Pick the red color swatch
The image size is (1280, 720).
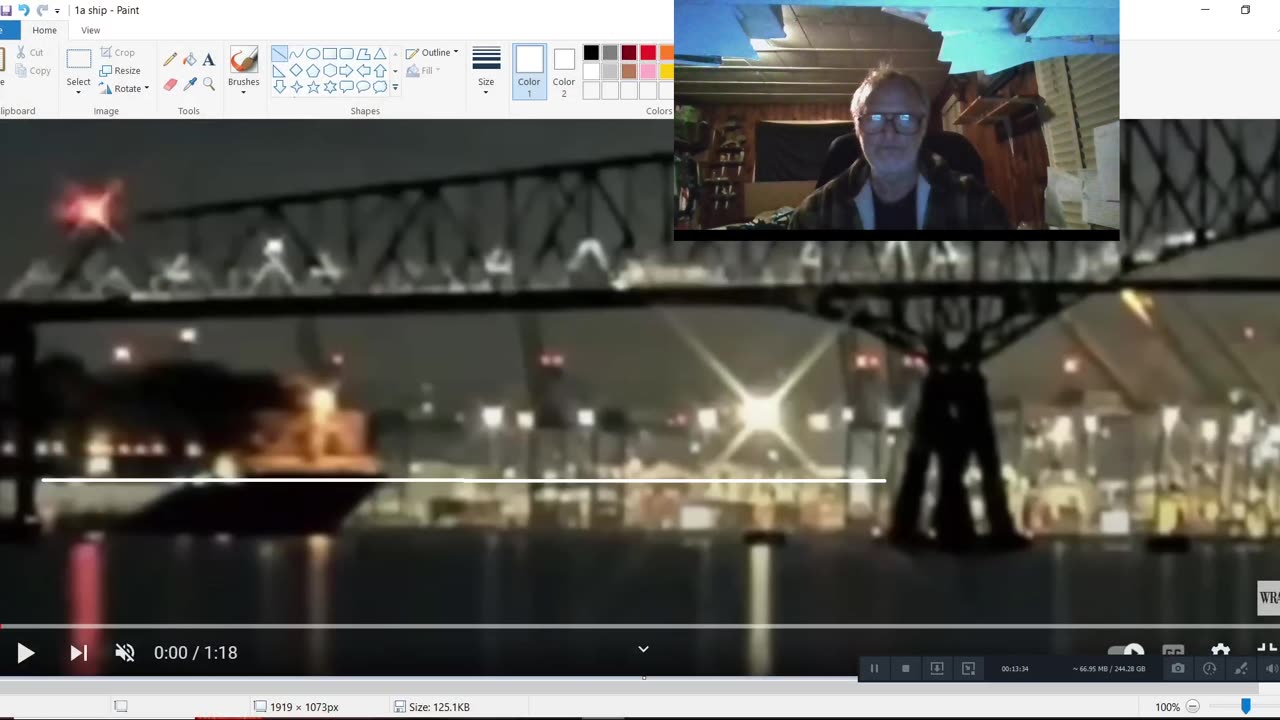[x=648, y=53]
